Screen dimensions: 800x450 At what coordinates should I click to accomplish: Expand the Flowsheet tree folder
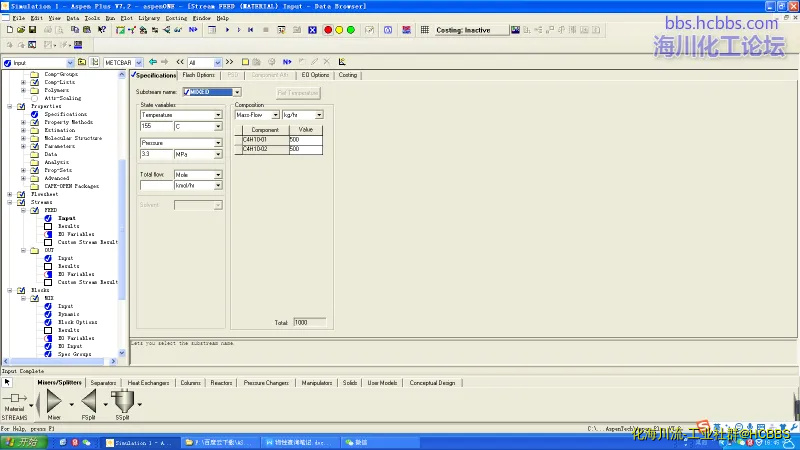coord(10,194)
